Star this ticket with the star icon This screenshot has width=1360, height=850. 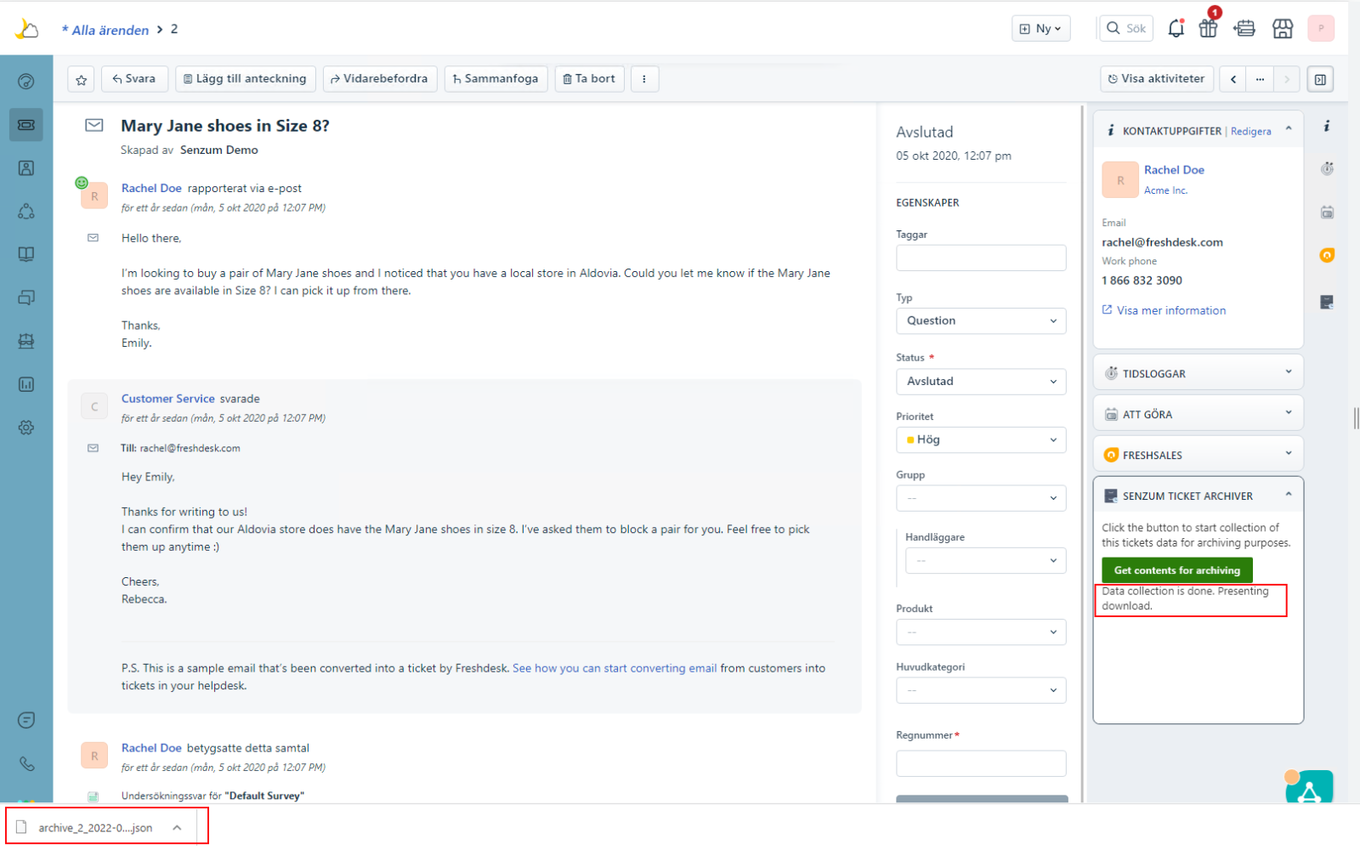click(82, 79)
